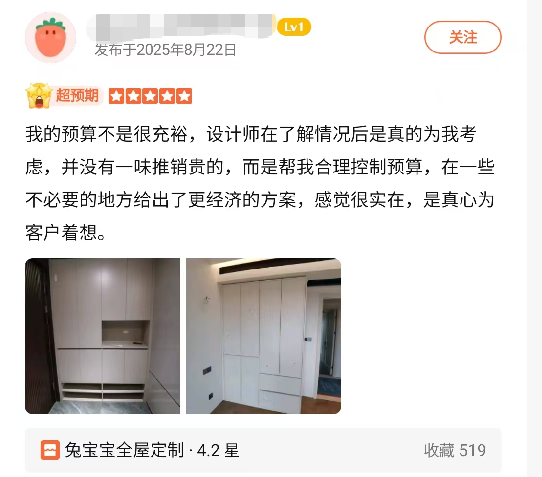The image size is (542, 477).
Task: Click the third rating star
Action: click(x=150, y=96)
